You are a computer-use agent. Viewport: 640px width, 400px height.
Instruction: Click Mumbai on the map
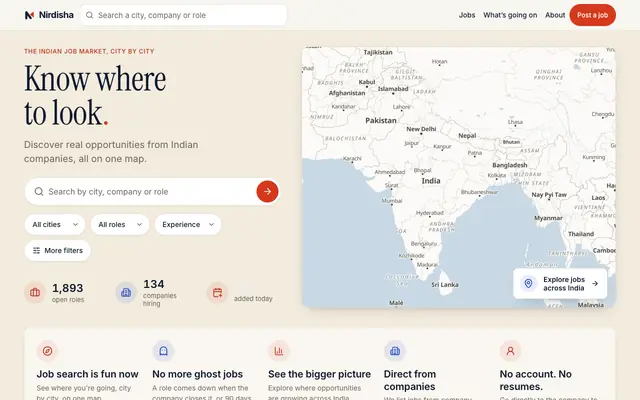[391, 201]
